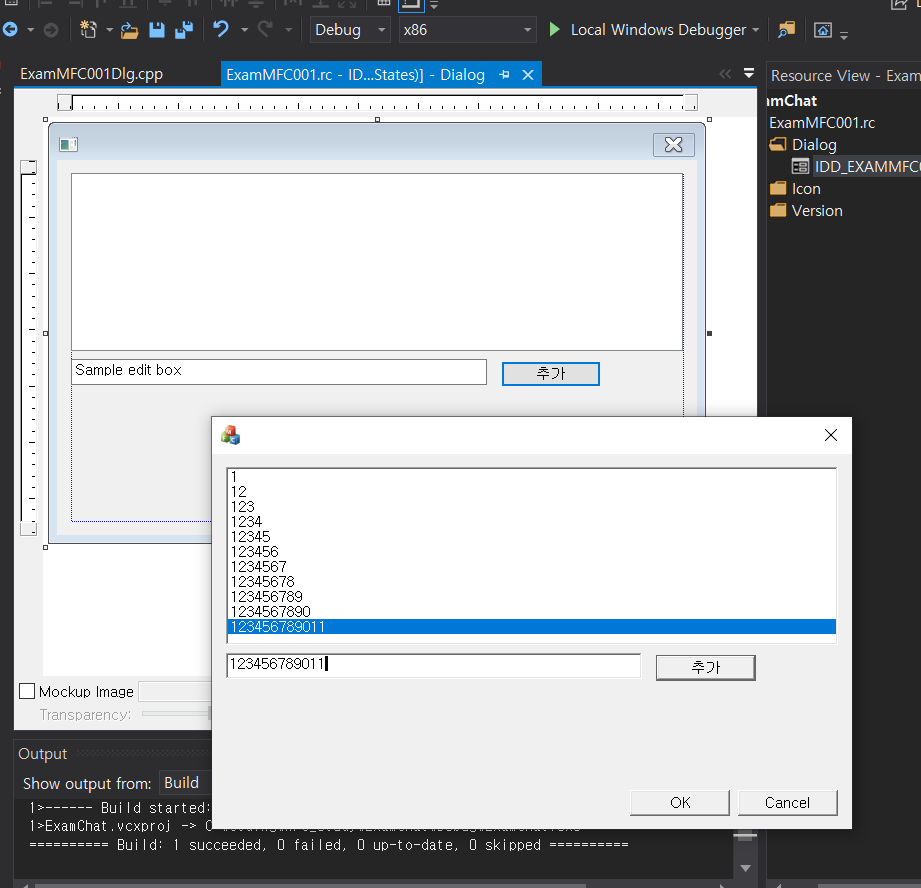Close the running dialog window
The width and height of the screenshot is (921, 888).
(x=831, y=435)
